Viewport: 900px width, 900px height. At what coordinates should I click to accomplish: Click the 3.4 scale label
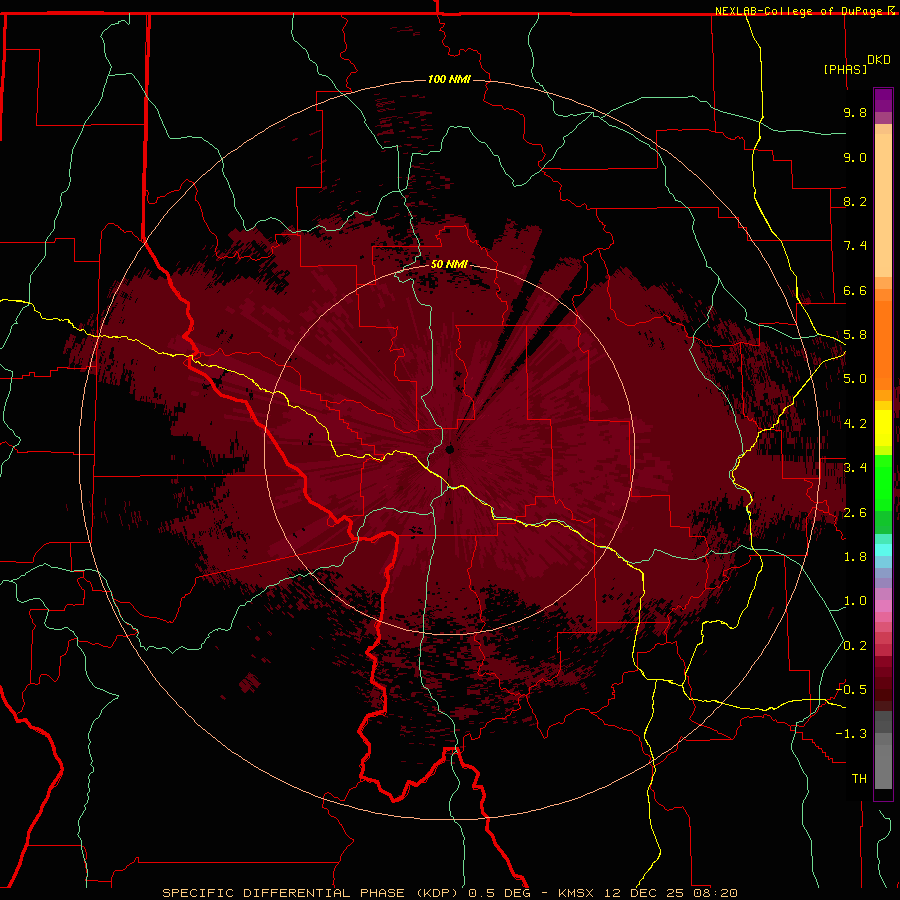click(x=855, y=468)
